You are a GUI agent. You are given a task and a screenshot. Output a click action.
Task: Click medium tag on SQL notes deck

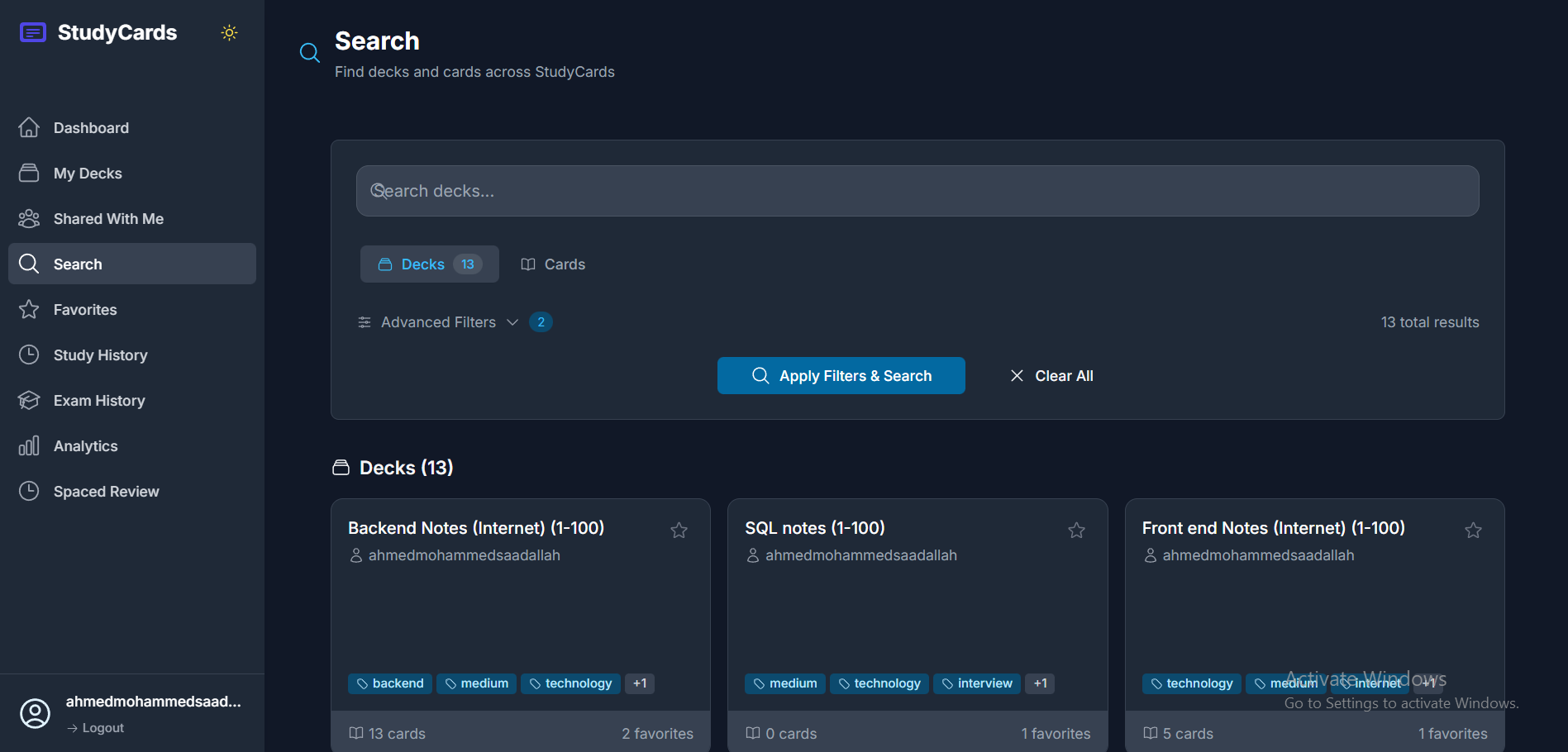coord(785,683)
